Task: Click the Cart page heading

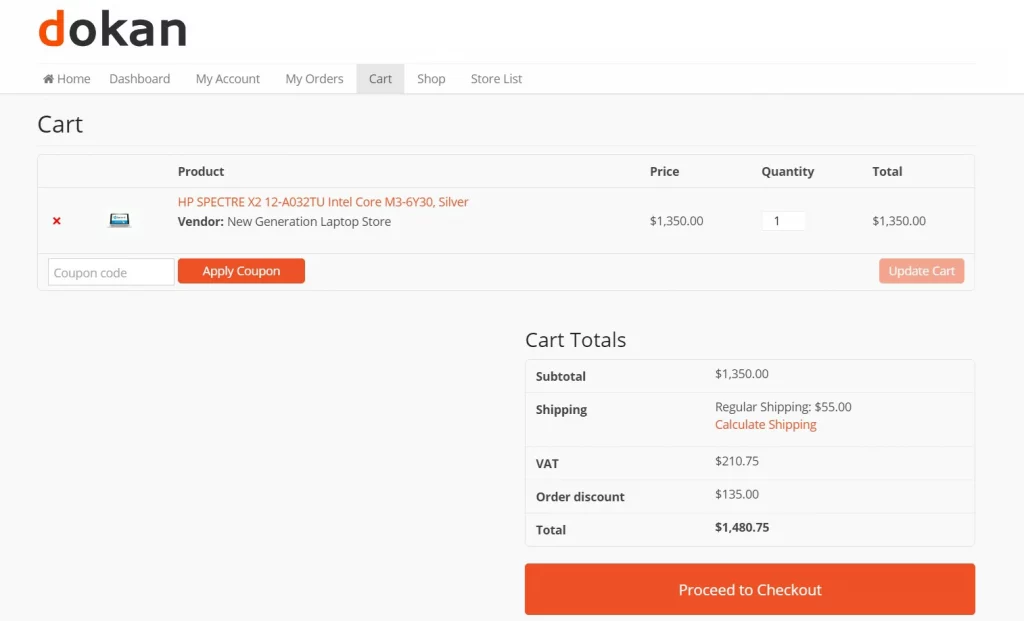Action: (60, 124)
